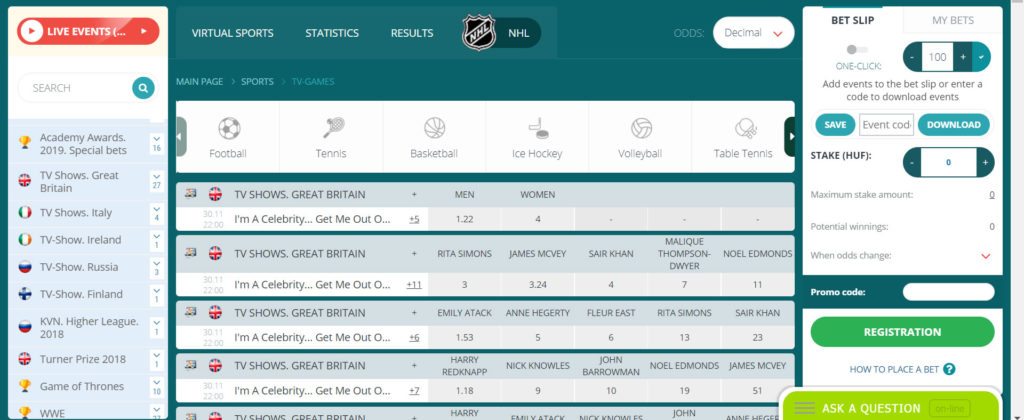The image size is (1024, 420).
Task: Increase stake with the plus button
Action: pos(985,161)
